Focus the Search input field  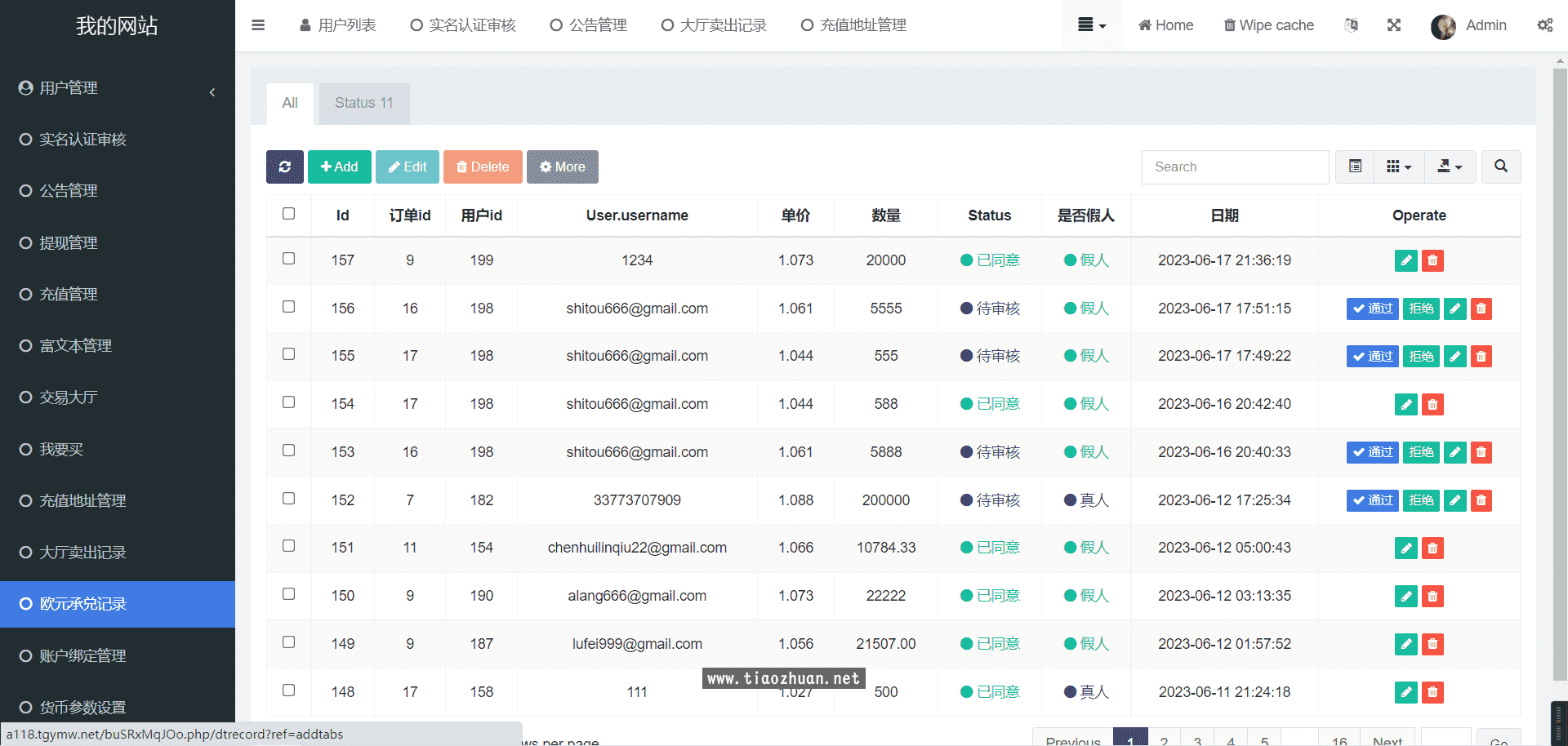pos(1235,167)
